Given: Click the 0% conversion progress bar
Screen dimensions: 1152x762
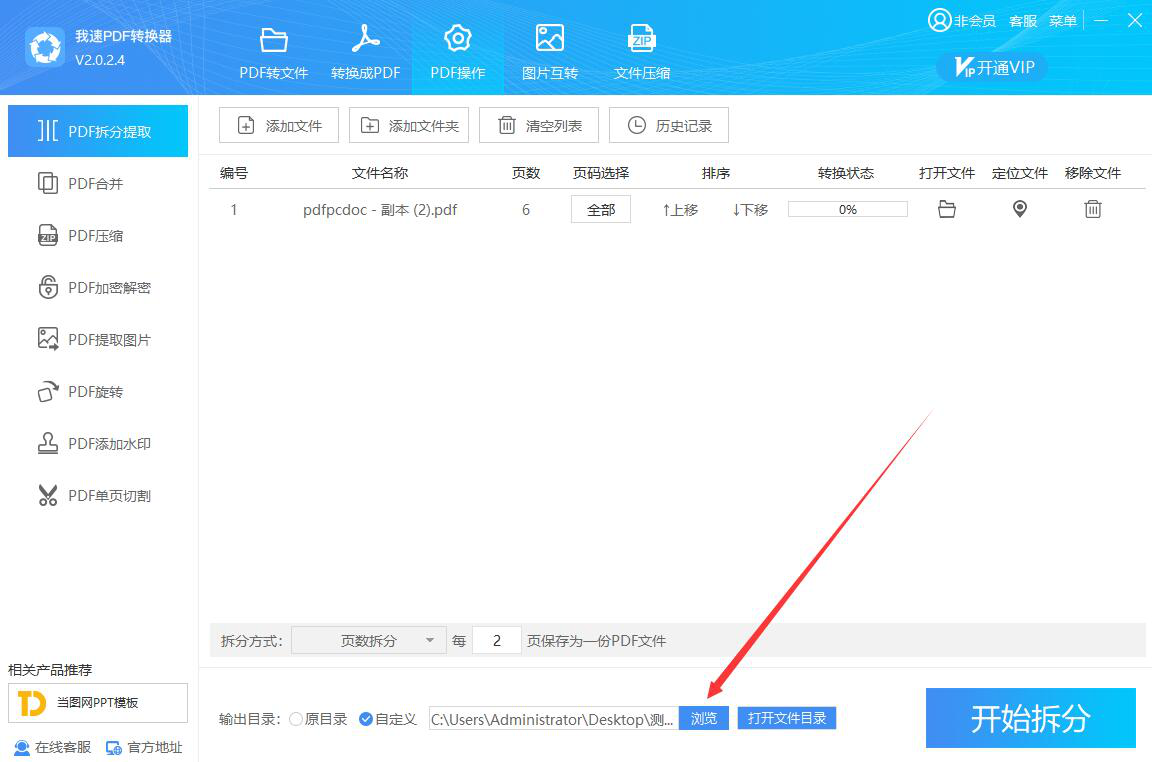Looking at the screenshot, I should pyautogui.click(x=847, y=210).
